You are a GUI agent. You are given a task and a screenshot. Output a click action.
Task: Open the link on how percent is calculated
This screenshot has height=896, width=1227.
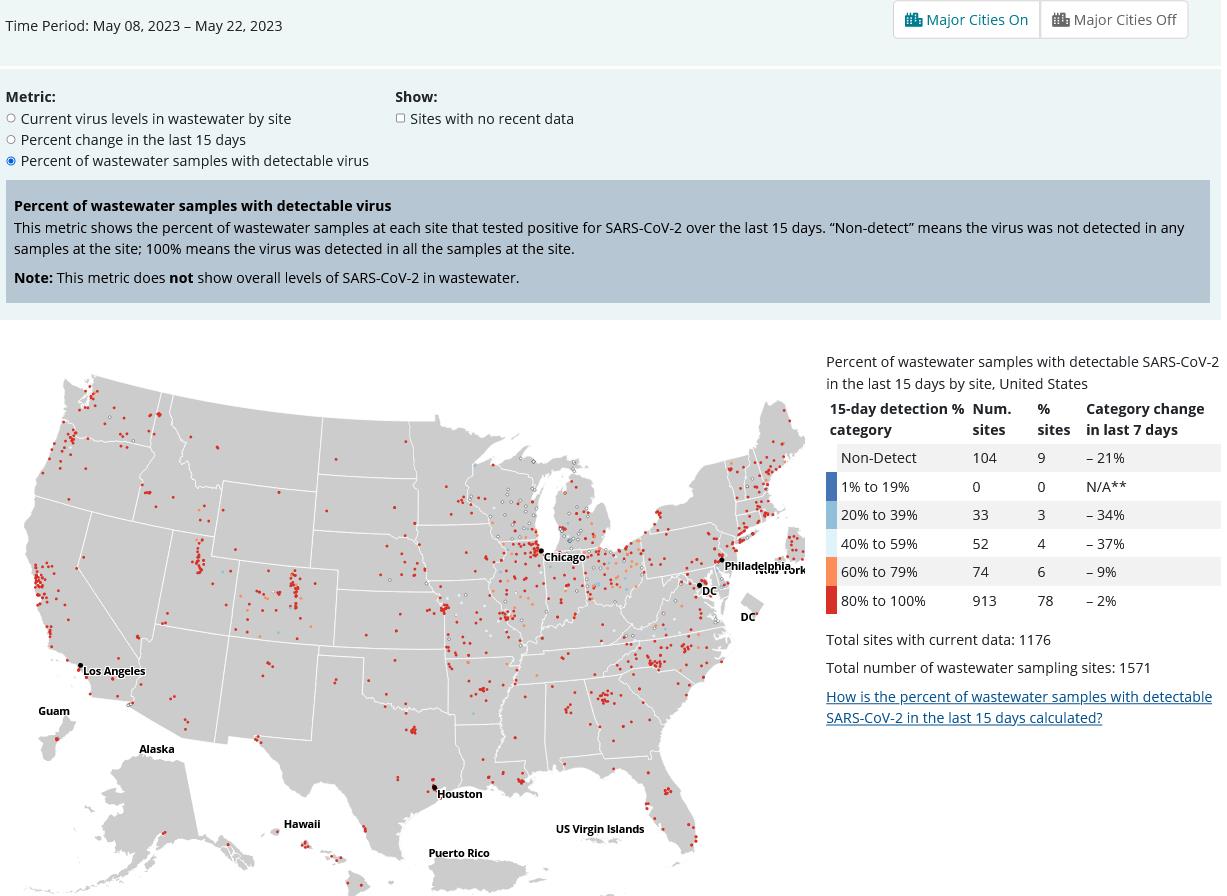(1019, 707)
